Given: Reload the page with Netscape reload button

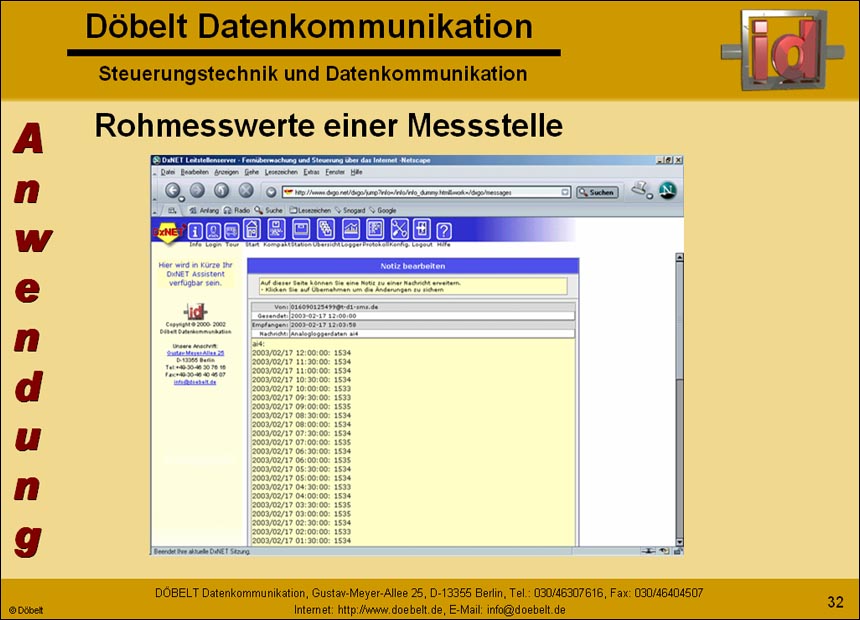Looking at the screenshot, I should [x=222, y=190].
